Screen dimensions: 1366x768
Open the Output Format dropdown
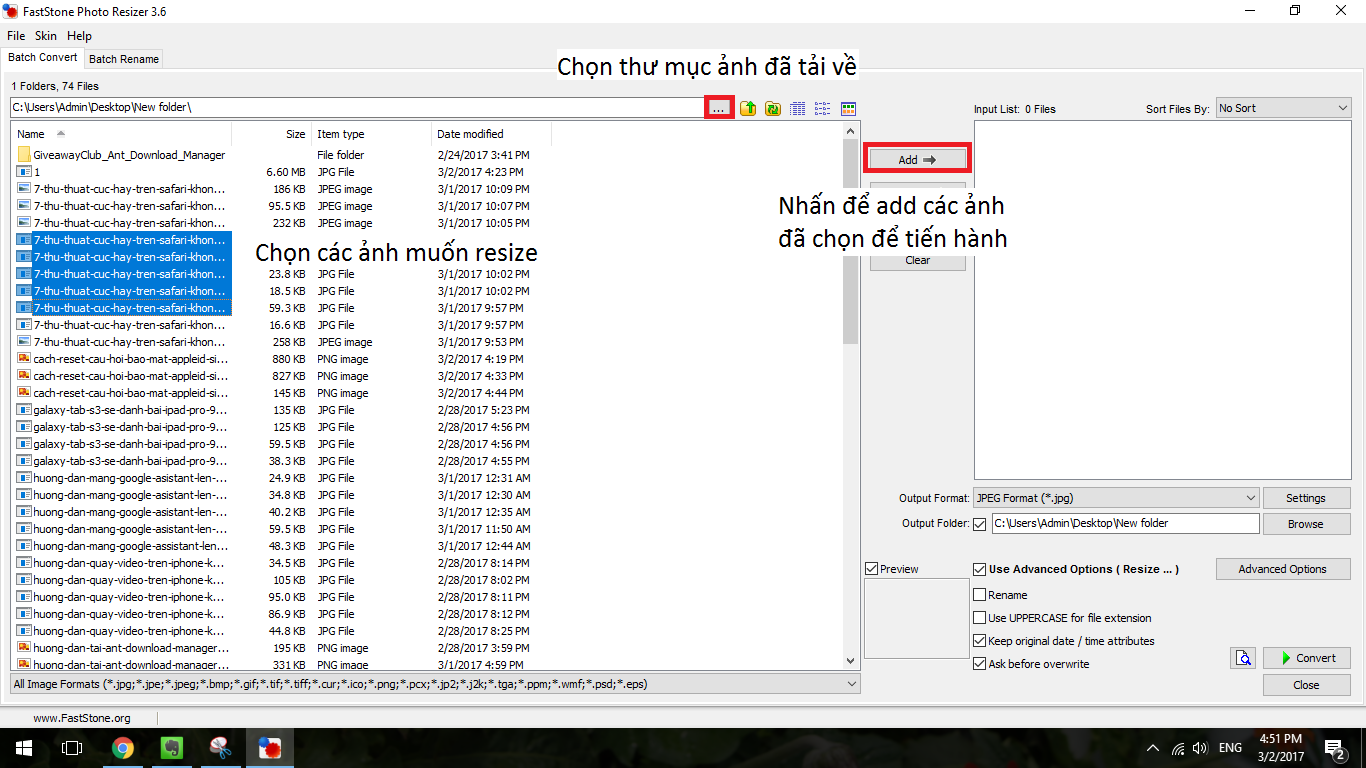(1116, 498)
